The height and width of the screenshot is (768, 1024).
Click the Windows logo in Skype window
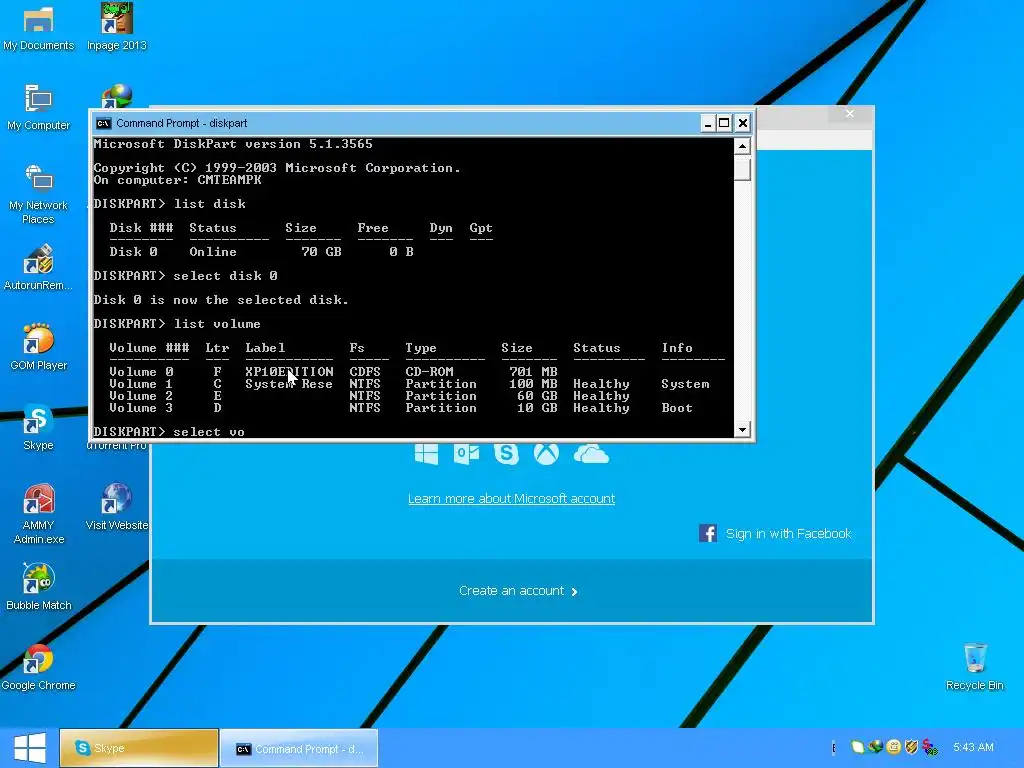click(x=426, y=453)
